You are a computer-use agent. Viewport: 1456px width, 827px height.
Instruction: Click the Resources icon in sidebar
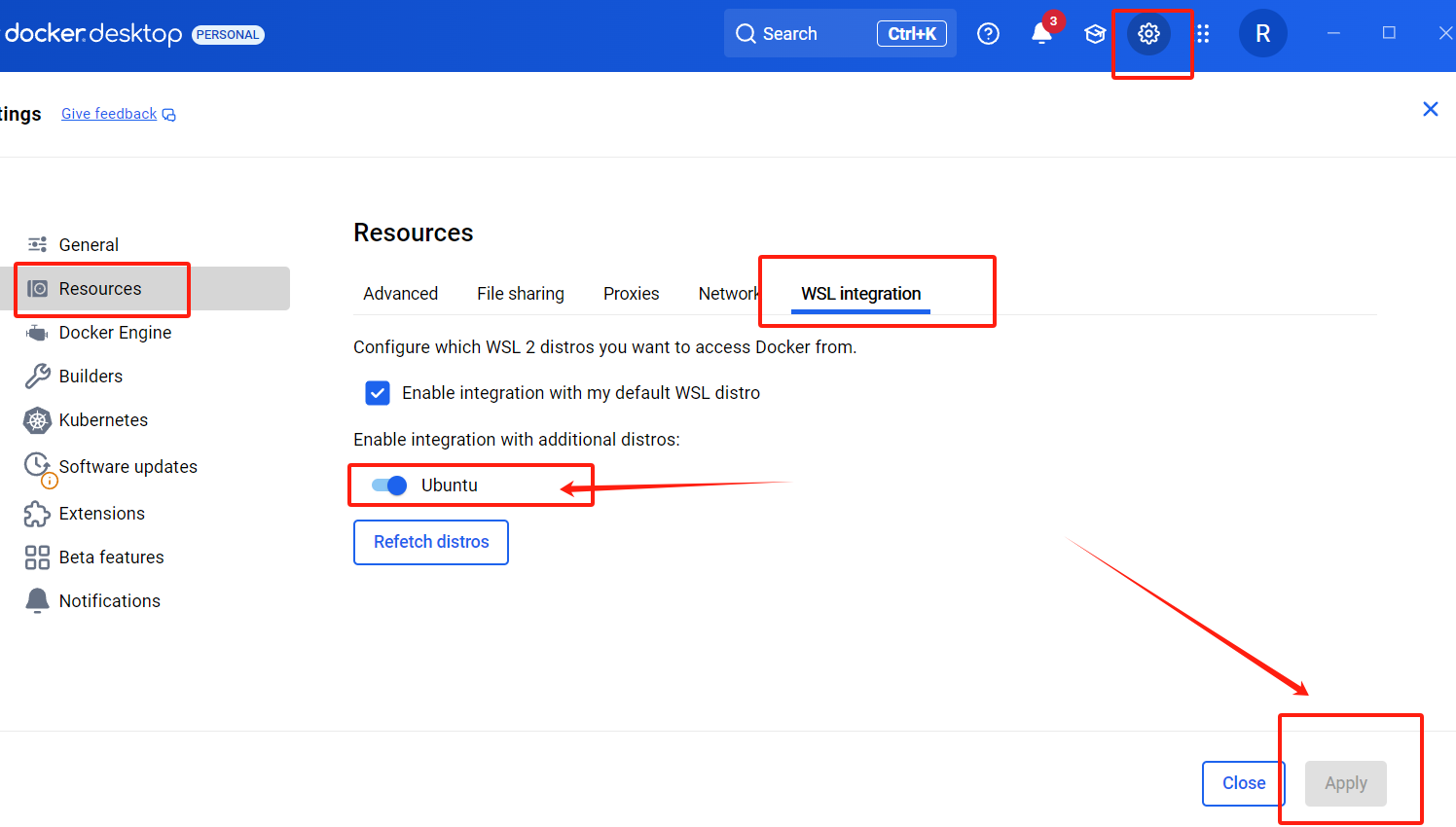[x=37, y=288]
